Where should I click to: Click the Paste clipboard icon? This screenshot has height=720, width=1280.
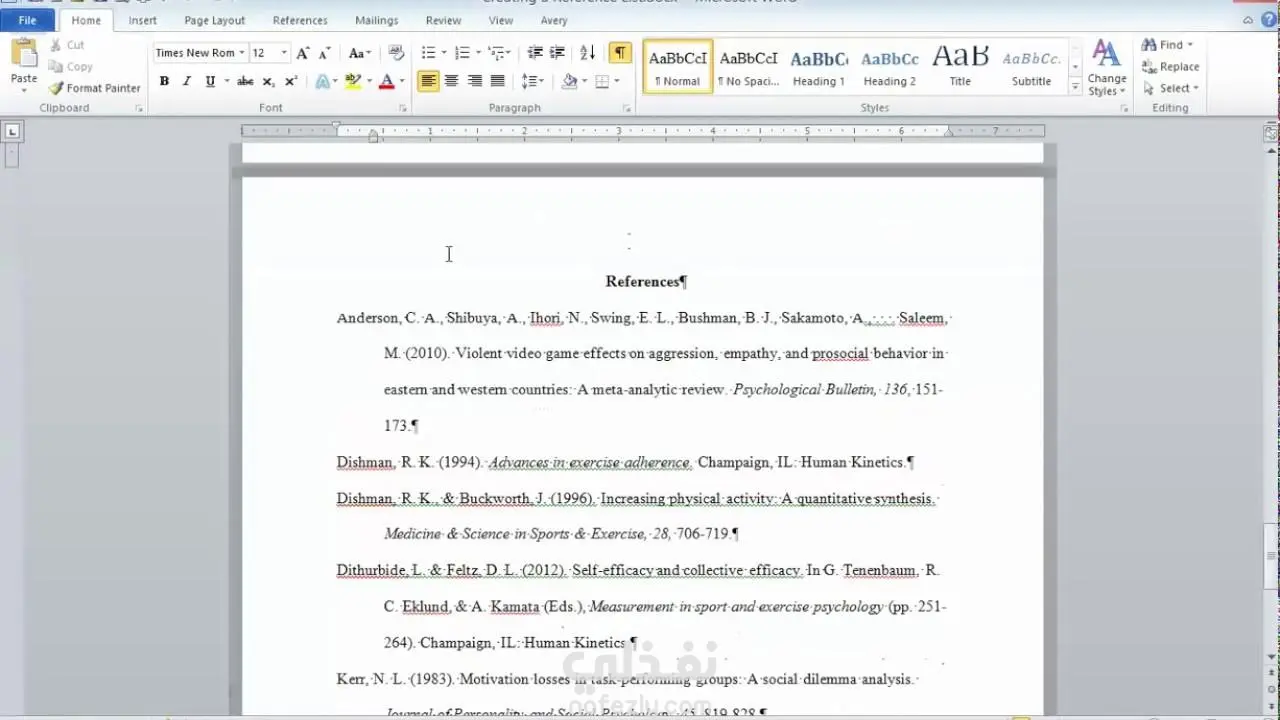tap(24, 54)
